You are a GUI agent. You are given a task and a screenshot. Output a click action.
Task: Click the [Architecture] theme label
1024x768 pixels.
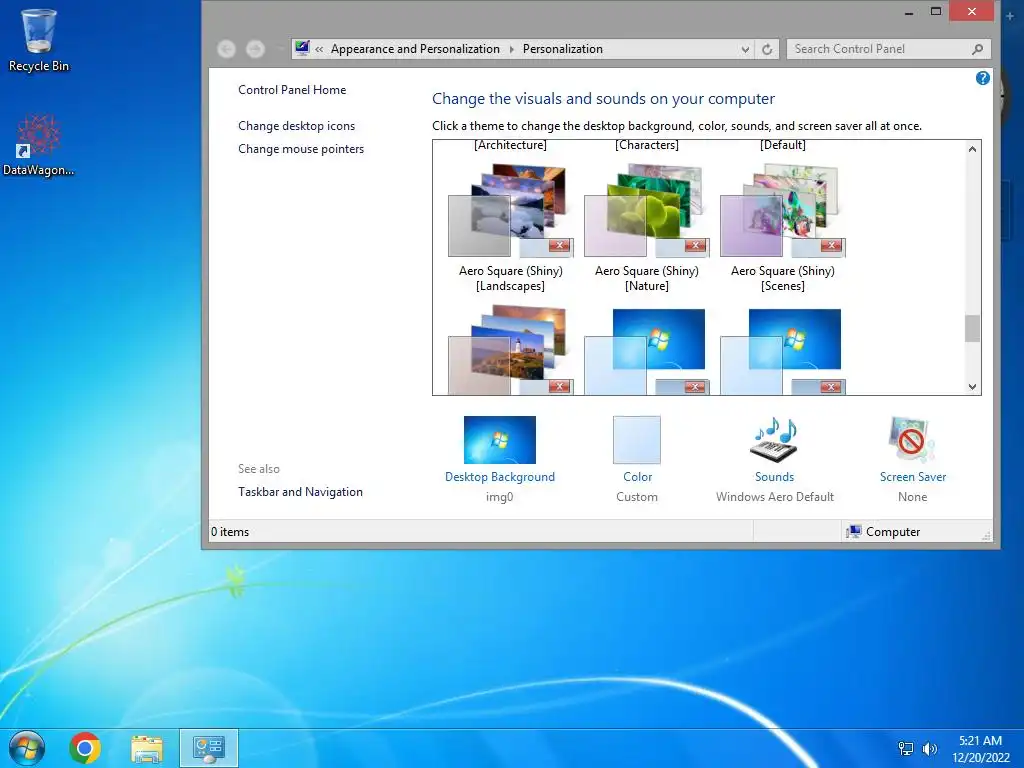click(x=511, y=145)
